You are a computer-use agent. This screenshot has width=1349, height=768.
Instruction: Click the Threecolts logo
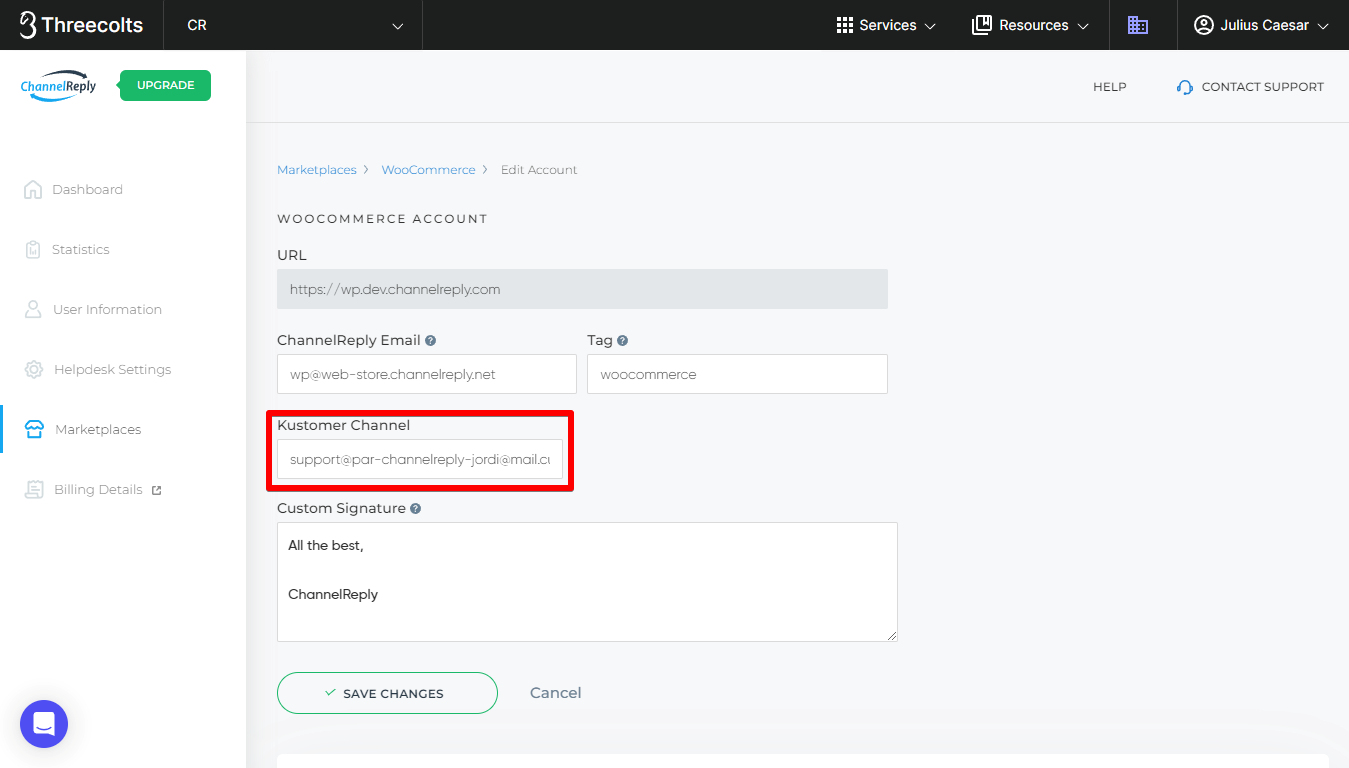[81, 25]
